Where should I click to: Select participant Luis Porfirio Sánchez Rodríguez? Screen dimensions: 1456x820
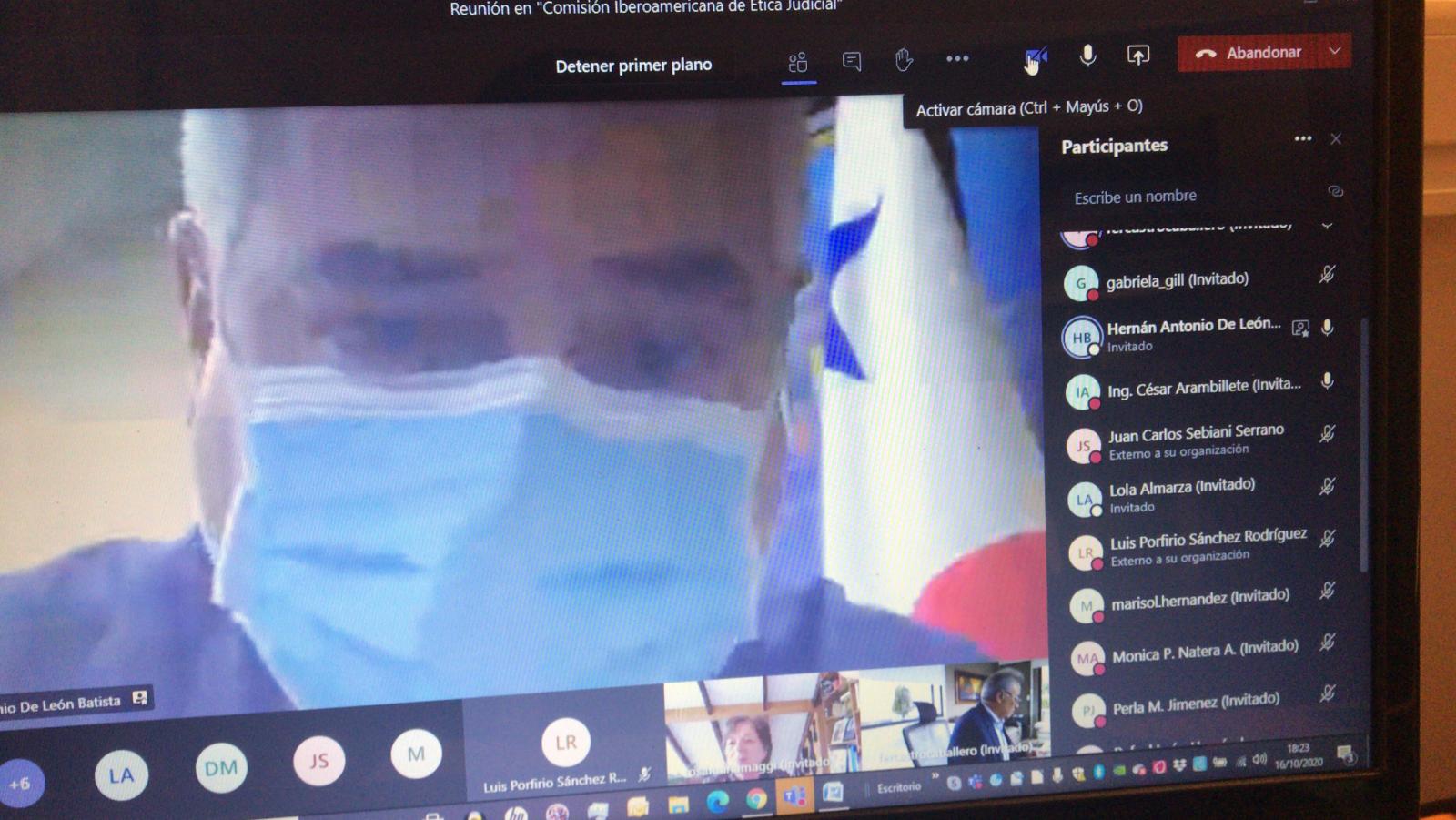pyautogui.click(x=1204, y=547)
